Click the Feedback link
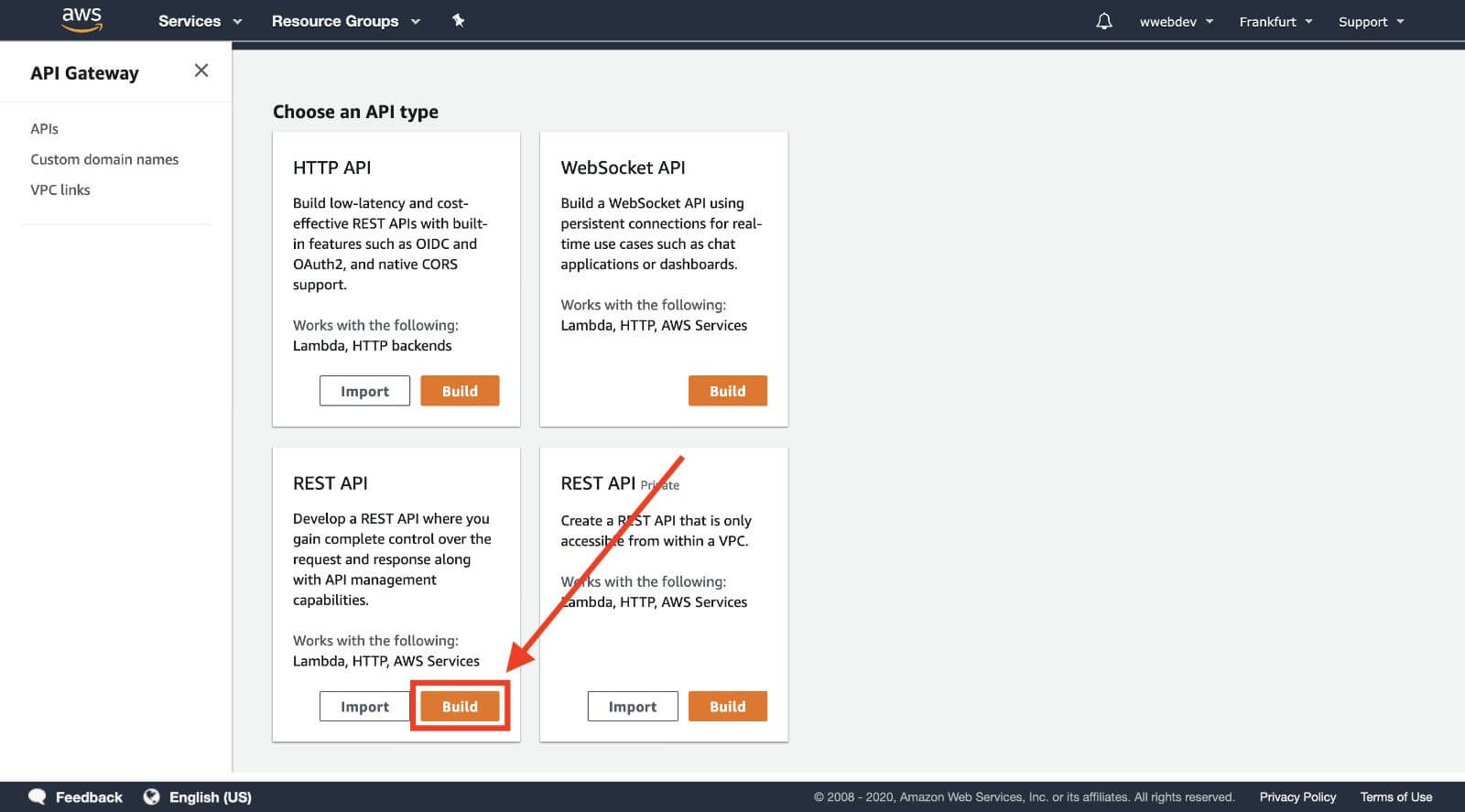 pos(89,797)
